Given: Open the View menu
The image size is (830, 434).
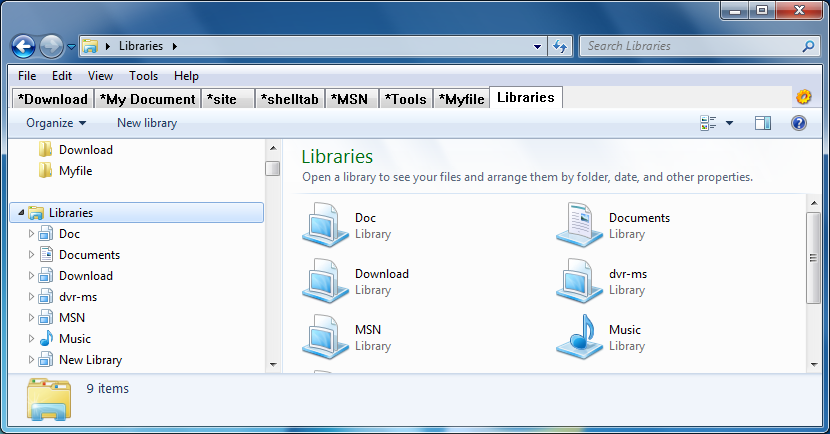Looking at the screenshot, I should click(x=100, y=76).
